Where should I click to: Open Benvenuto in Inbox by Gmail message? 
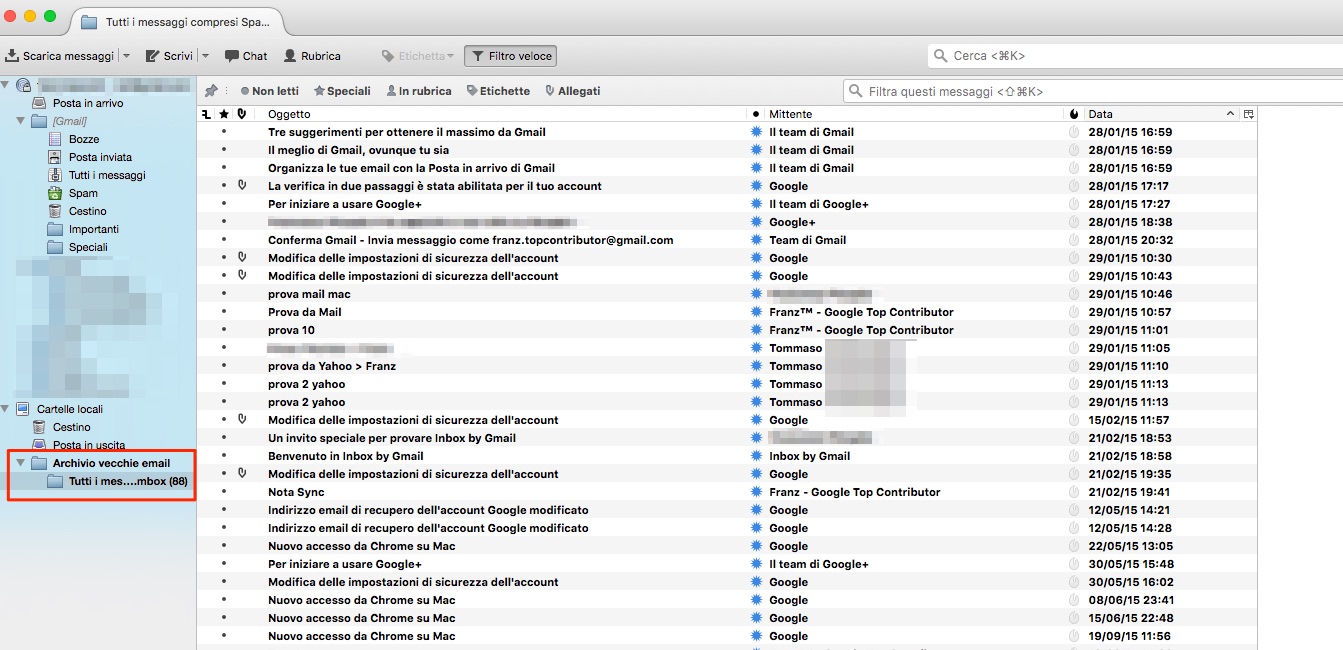point(346,456)
